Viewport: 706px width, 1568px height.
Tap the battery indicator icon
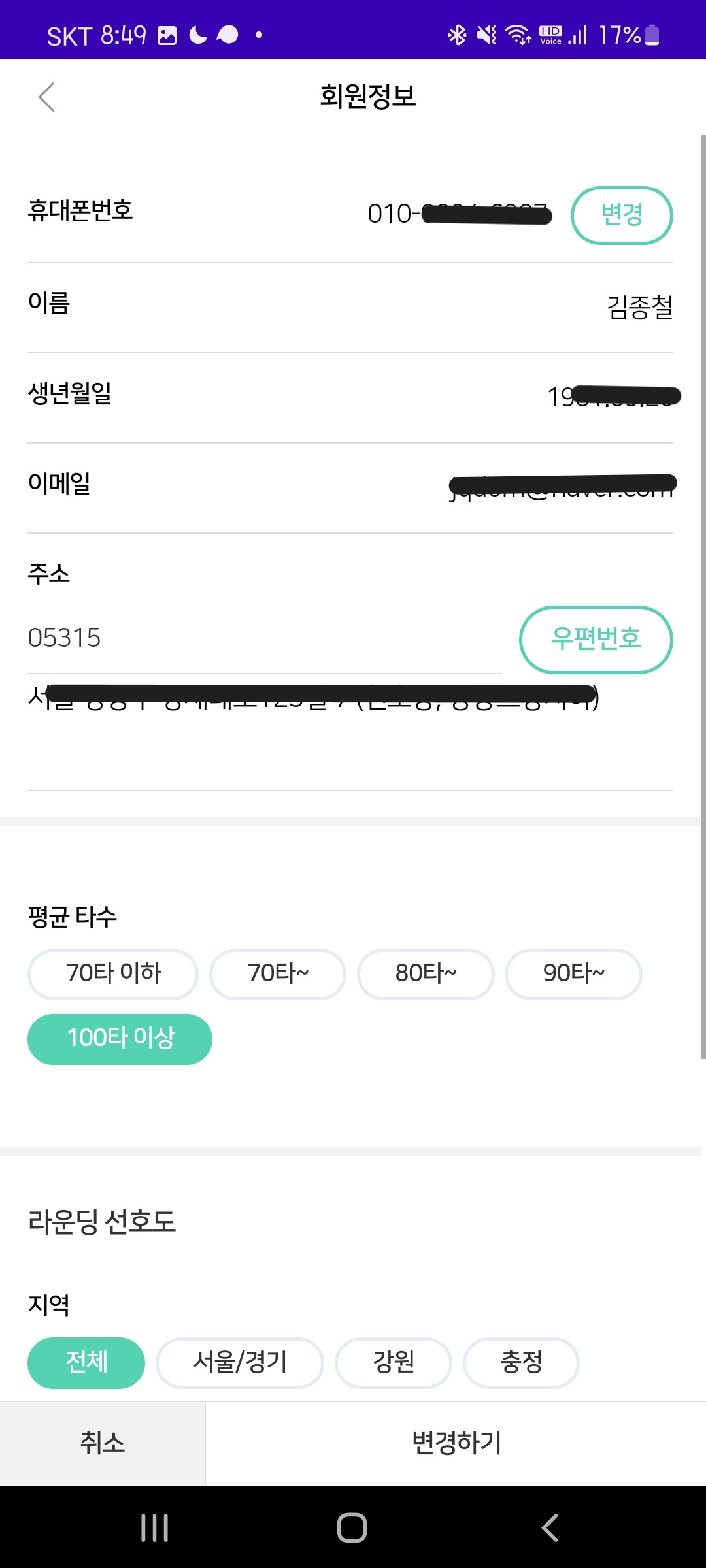(x=652, y=35)
